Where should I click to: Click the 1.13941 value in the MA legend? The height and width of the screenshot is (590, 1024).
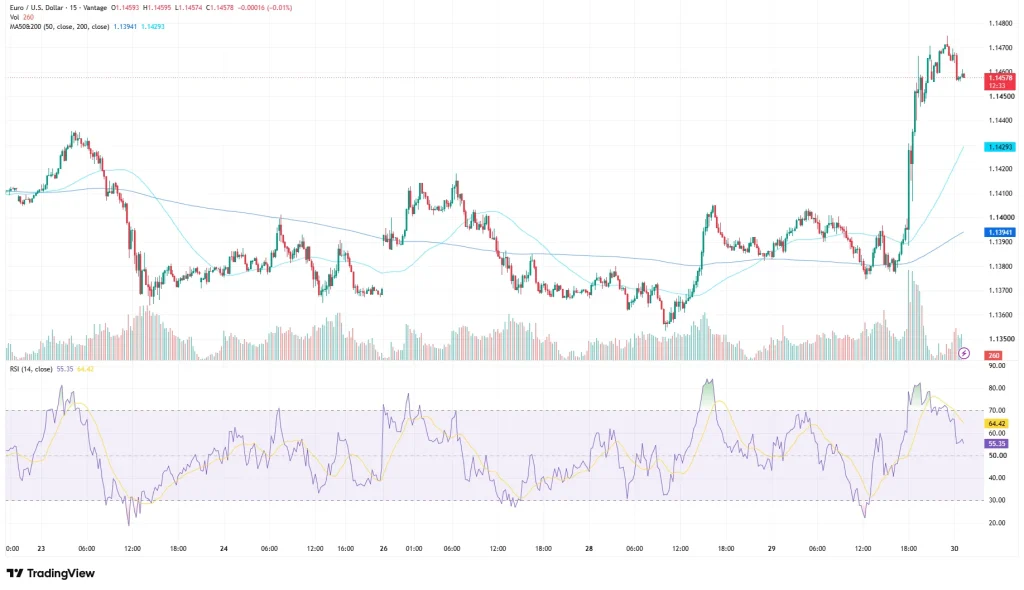click(x=125, y=27)
